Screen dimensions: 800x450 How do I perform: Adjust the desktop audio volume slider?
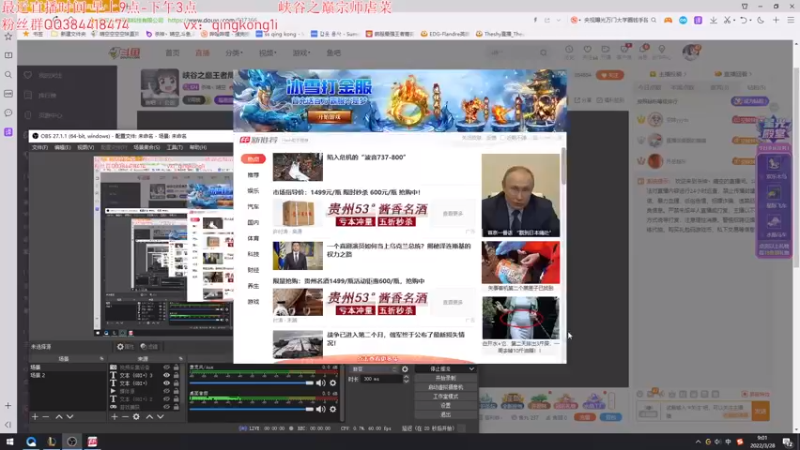pyautogui.click(x=252, y=409)
